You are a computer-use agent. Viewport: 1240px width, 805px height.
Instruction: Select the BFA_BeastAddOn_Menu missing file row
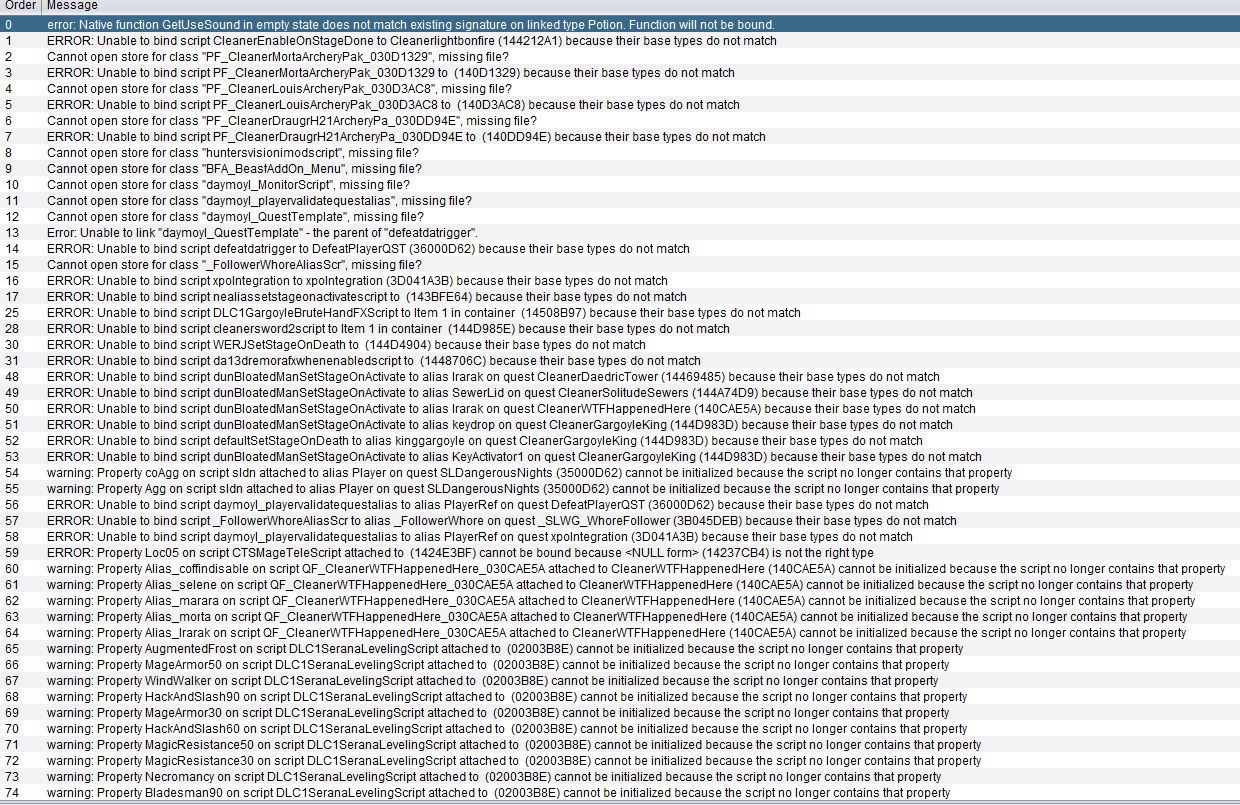pyautogui.click(x=234, y=169)
